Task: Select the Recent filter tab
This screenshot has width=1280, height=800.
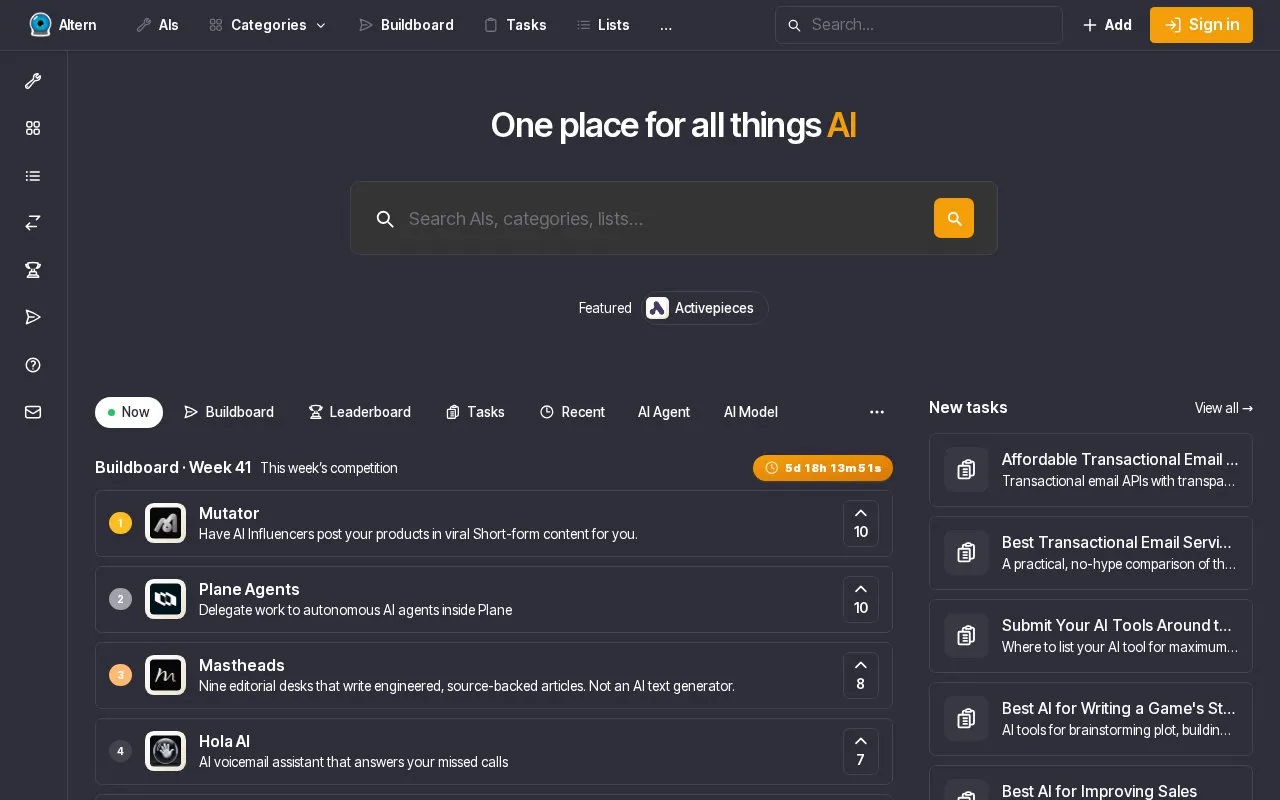Action: pos(572,412)
